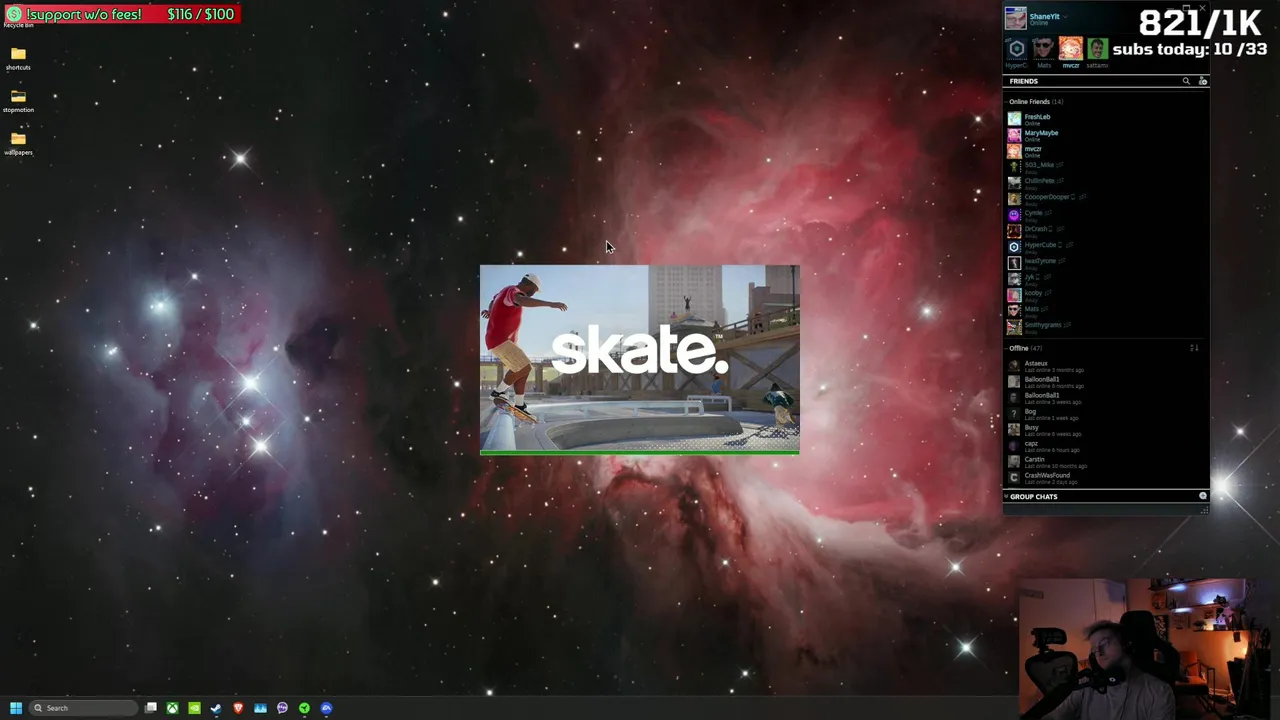This screenshot has width=1280, height=720.
Task: Open Task View on the taskbar
Action: [x=151, y=708]
